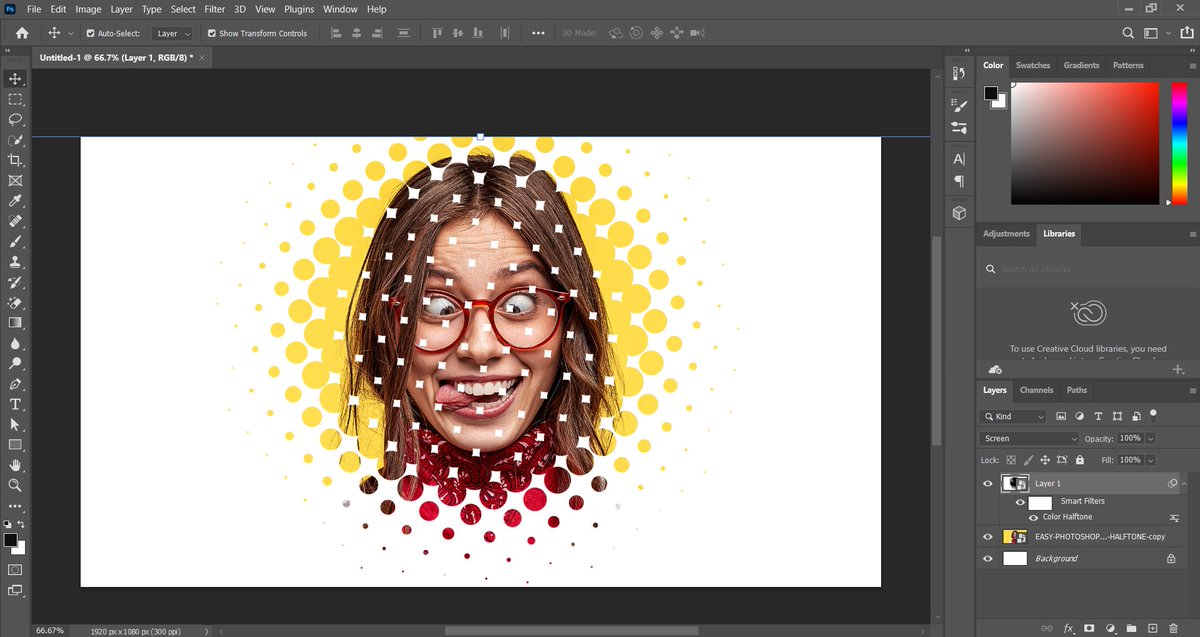Open the Search icon at top right
The width and height of the screenshot is (1200, 637).
1128,33
